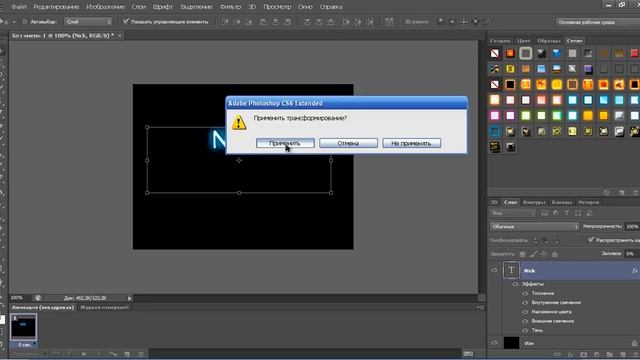This screenshot has width=640, height=360.
Task: Click auto-align layers icon in options bar
Action: [389, 22]
